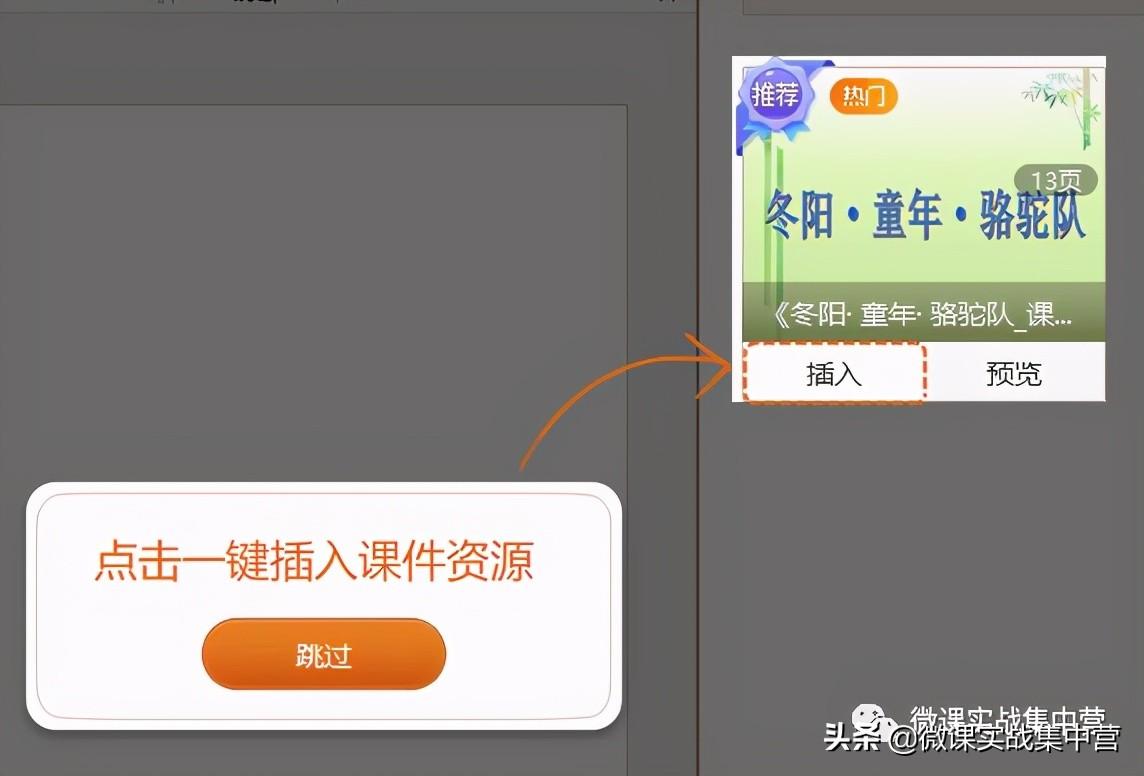Click the purple 推荐 badge icon
This screenshot has width=1144, height=776.
776,96
